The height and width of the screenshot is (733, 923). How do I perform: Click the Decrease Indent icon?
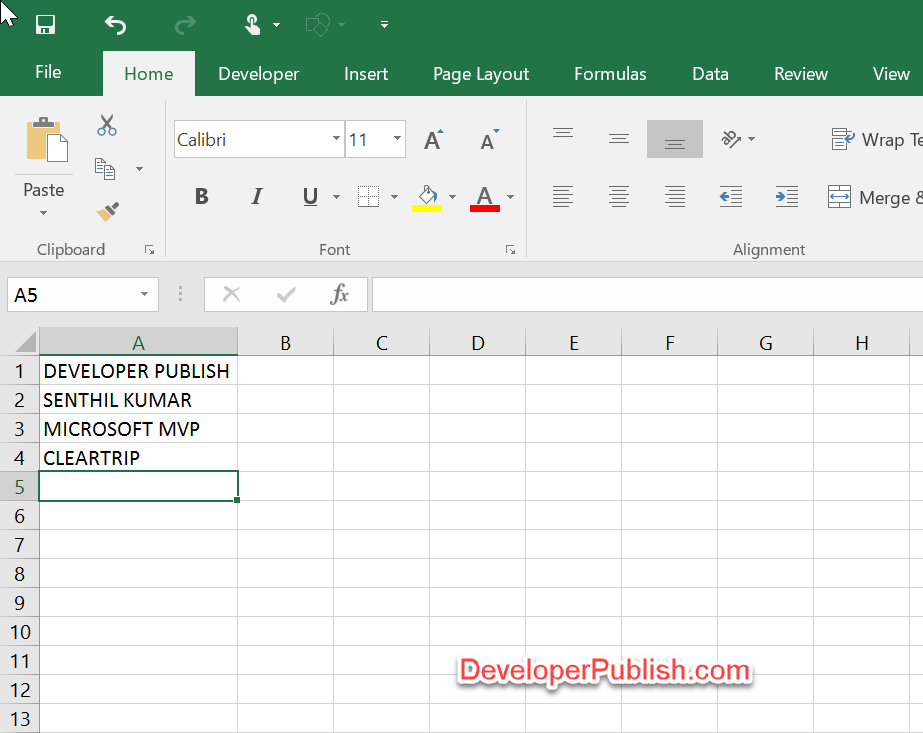[731, 196]
